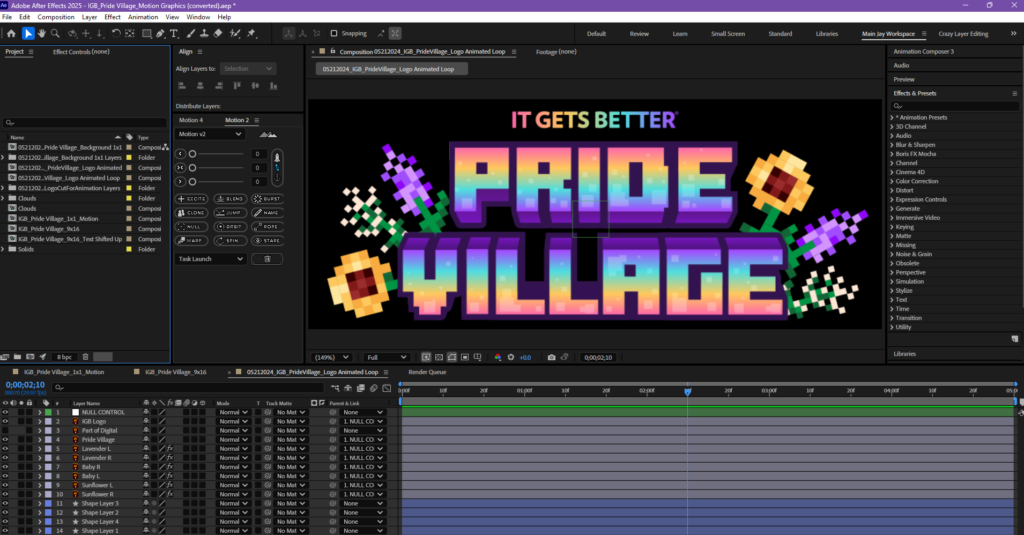The width and height of the screenshot is (1024, 535).
Task: Expand the NULL CONTROL layer properties
Action: pos(39,413)
